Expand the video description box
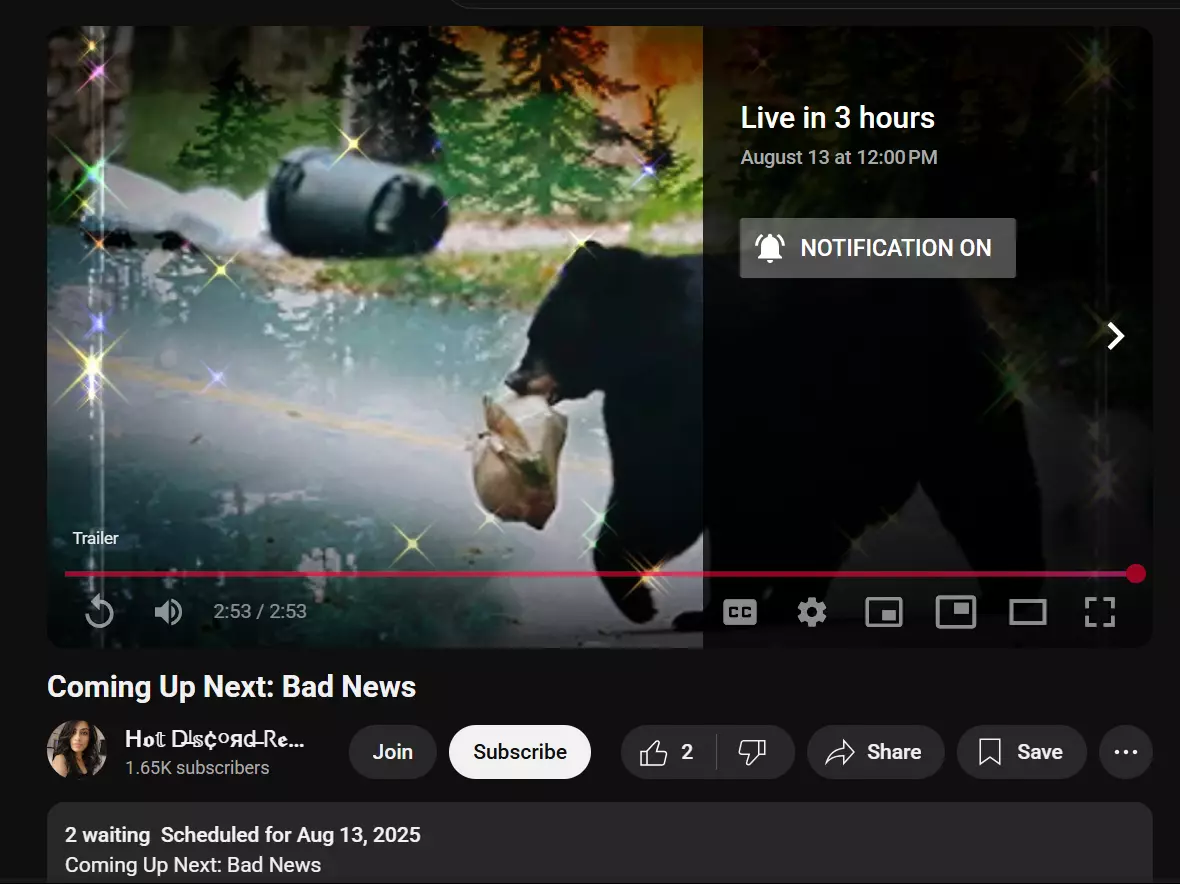Screen dimensions: 1180x884 pyautogui.click(x=600, y=848)
